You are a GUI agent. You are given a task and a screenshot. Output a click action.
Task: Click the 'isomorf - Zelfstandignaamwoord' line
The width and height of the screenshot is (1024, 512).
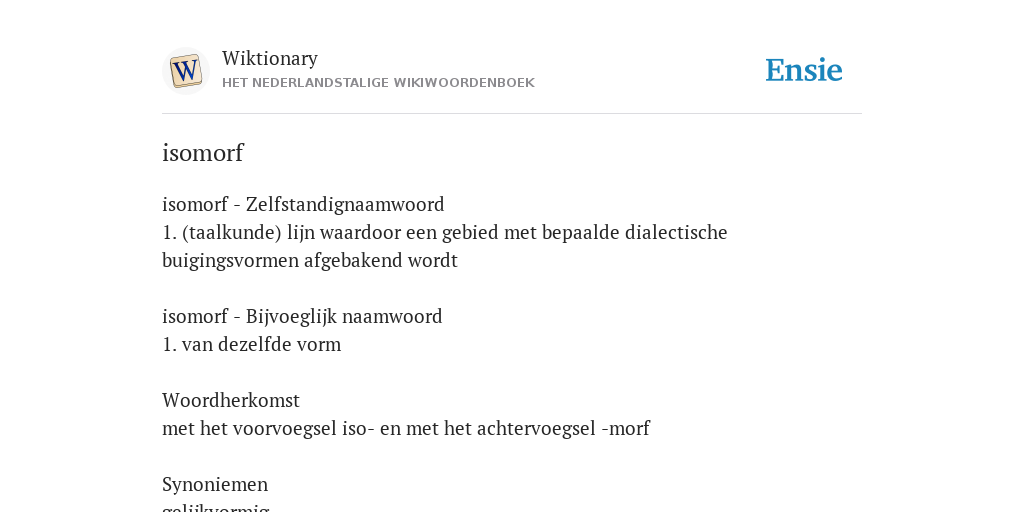303,204
